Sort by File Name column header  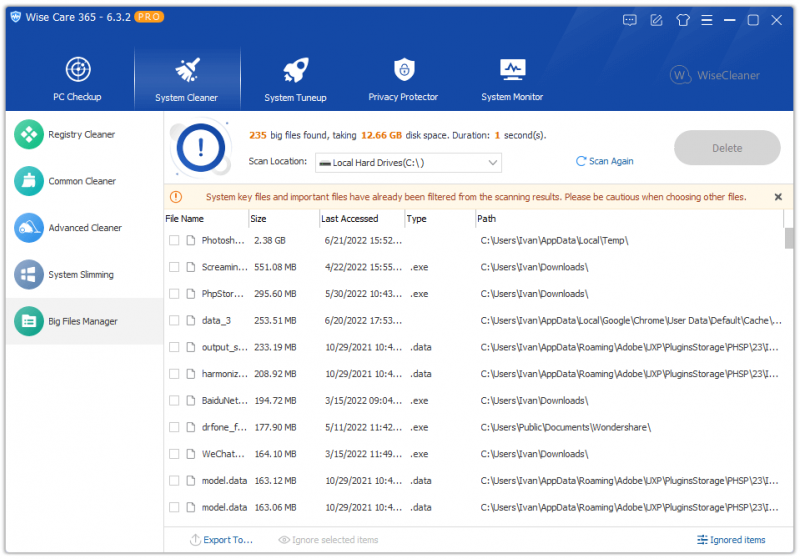coord(206,219)
